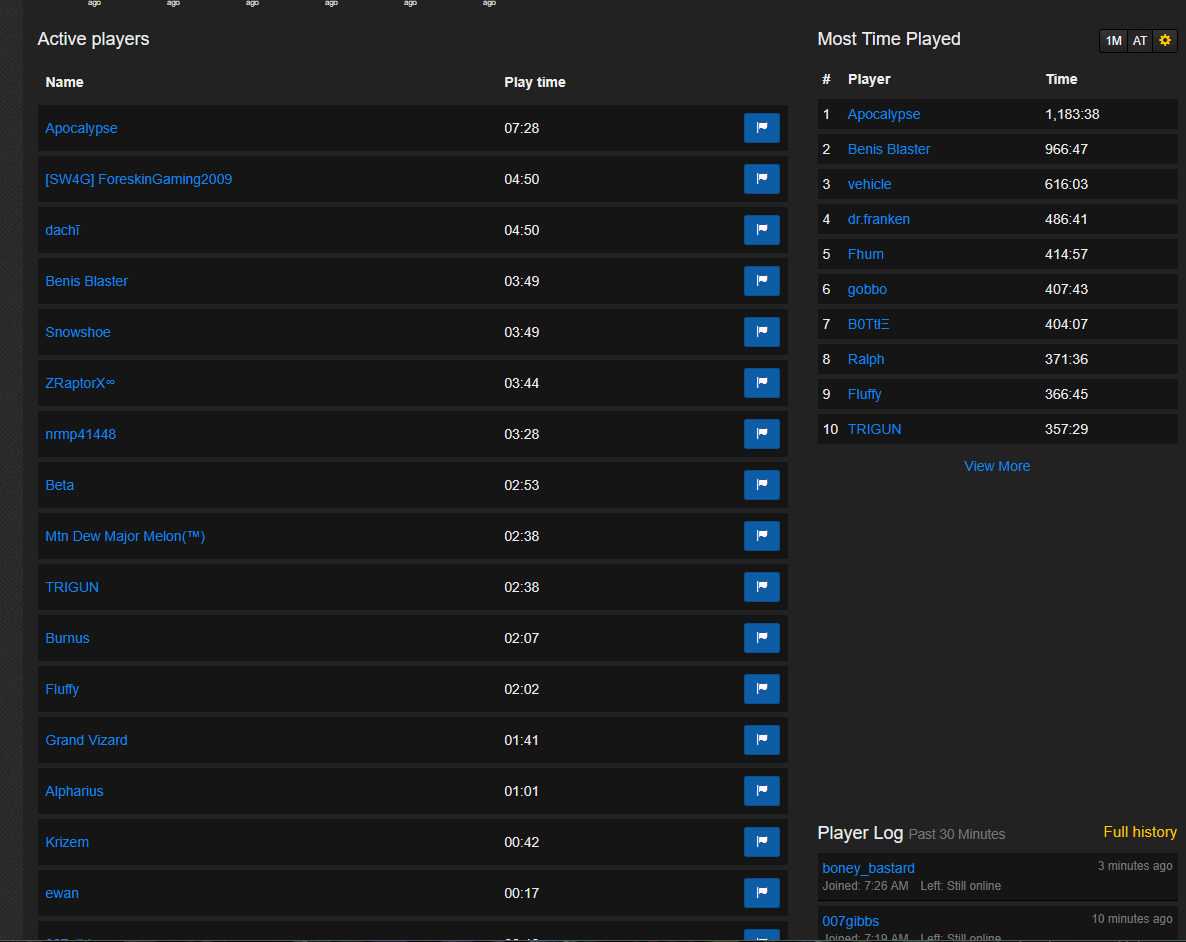Flag Fluffy in the Active players list

[762, 689]
